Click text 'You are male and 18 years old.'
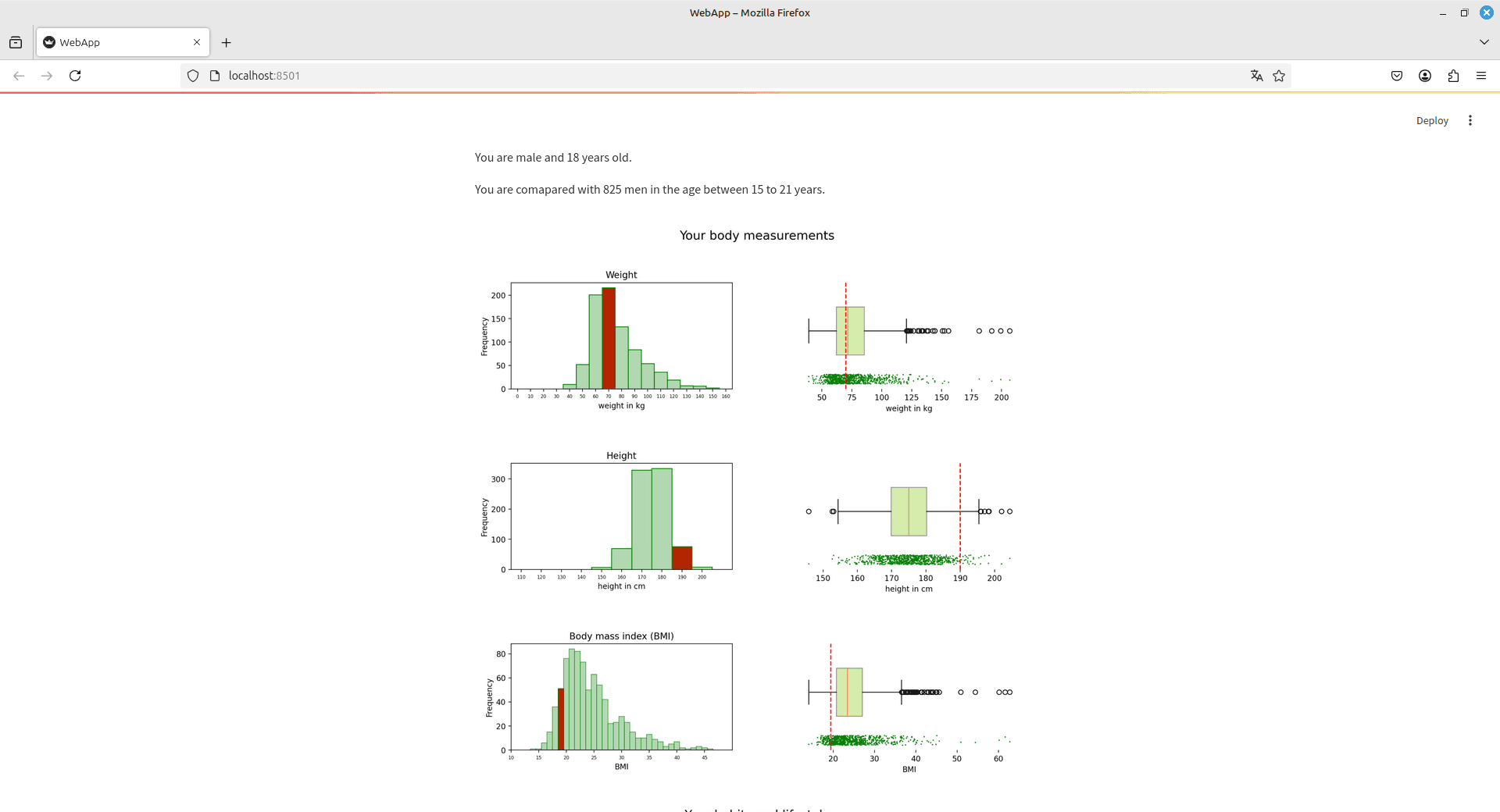1500x812 pixels. tap(553, 158)
